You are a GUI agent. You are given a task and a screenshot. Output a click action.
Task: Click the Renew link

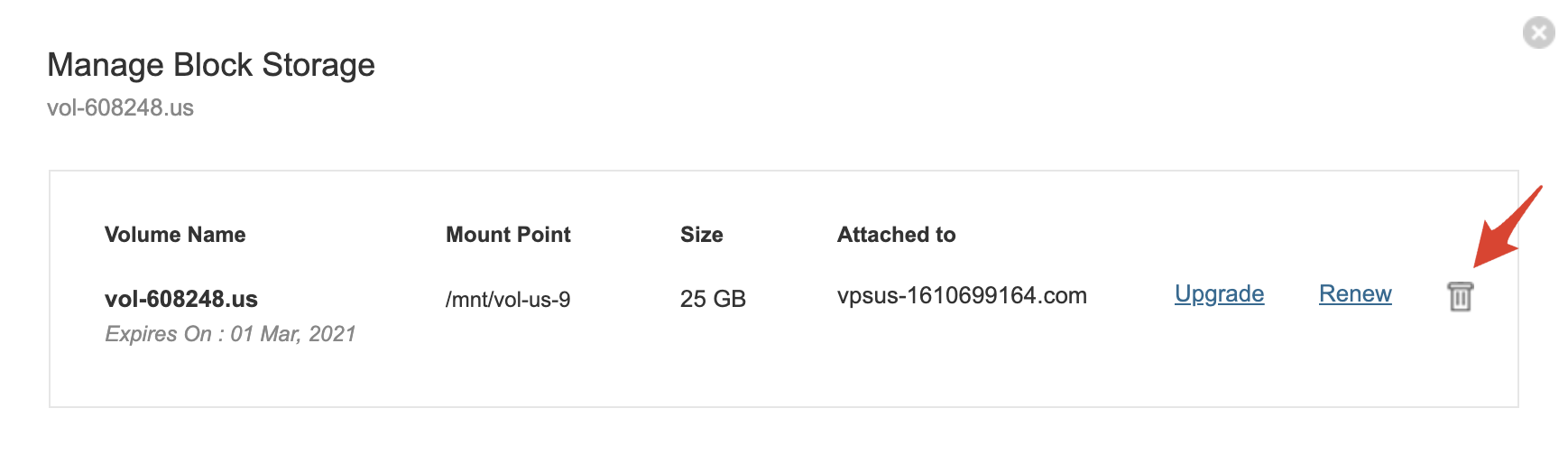tap(1355, 294)
